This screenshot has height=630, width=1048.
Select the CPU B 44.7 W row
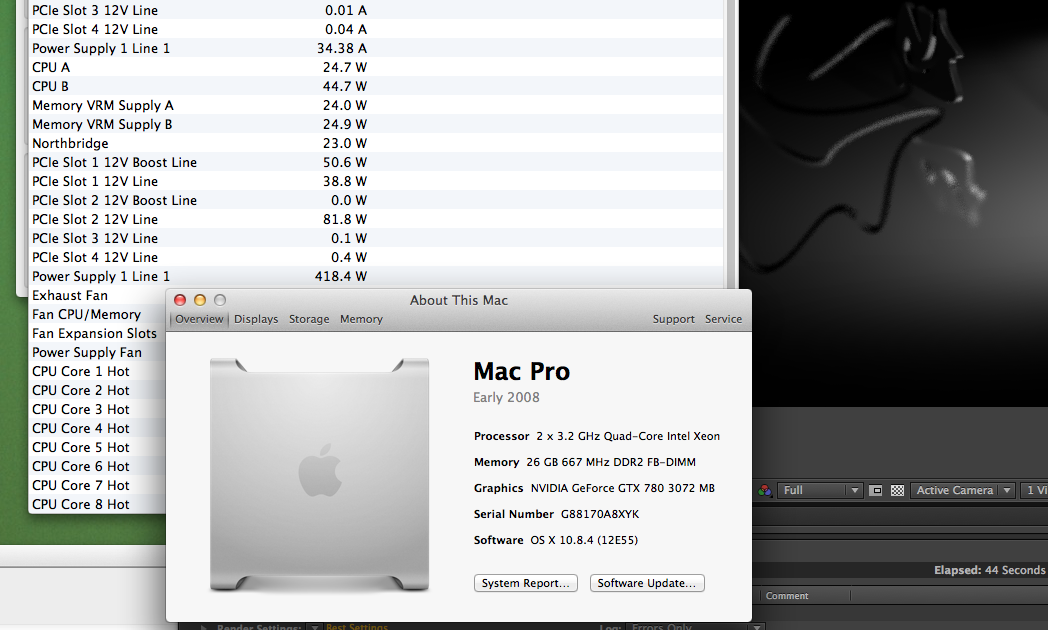(x=377, y=86)
